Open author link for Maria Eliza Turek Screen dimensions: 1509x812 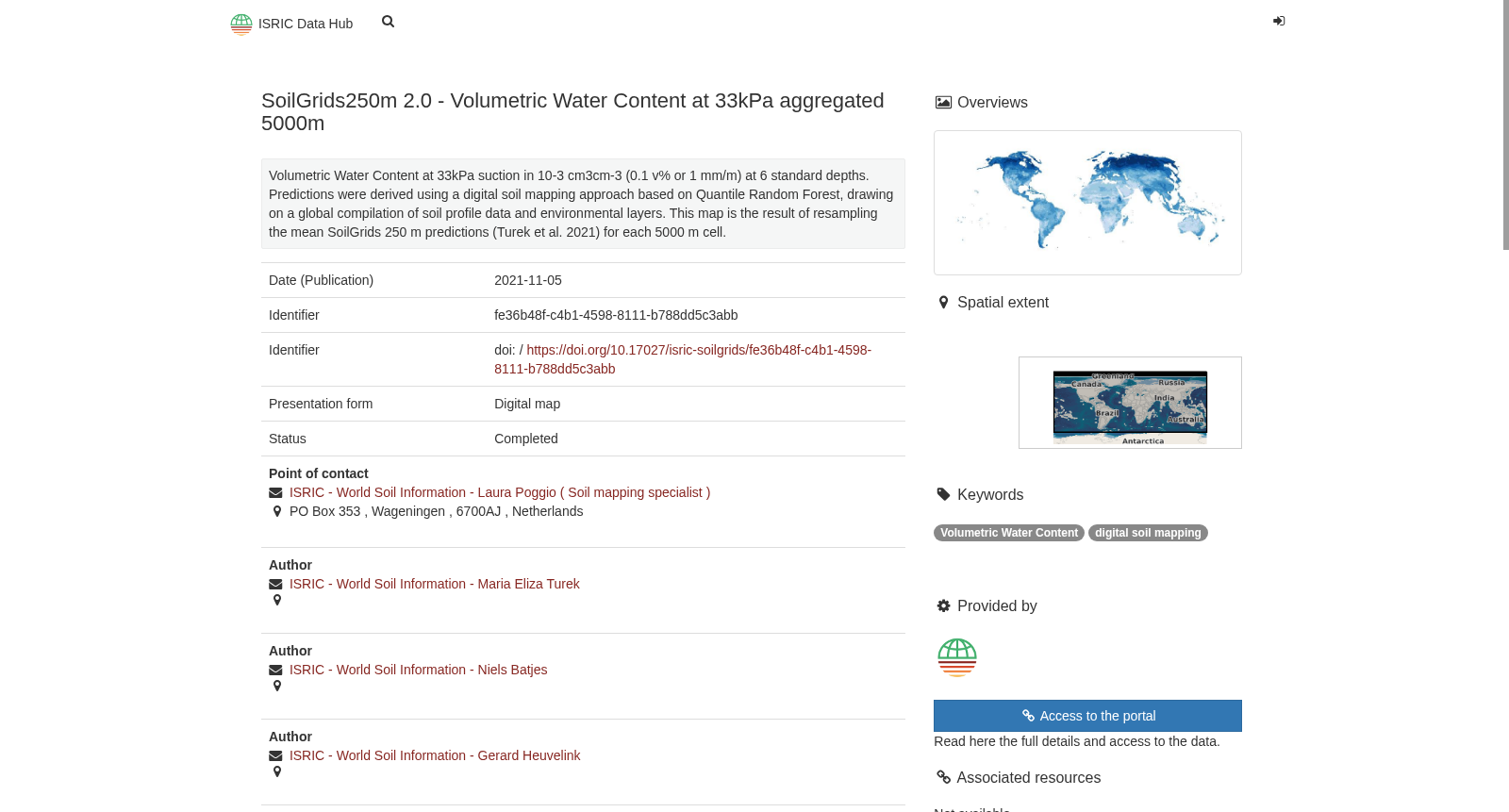coord(435,584)
